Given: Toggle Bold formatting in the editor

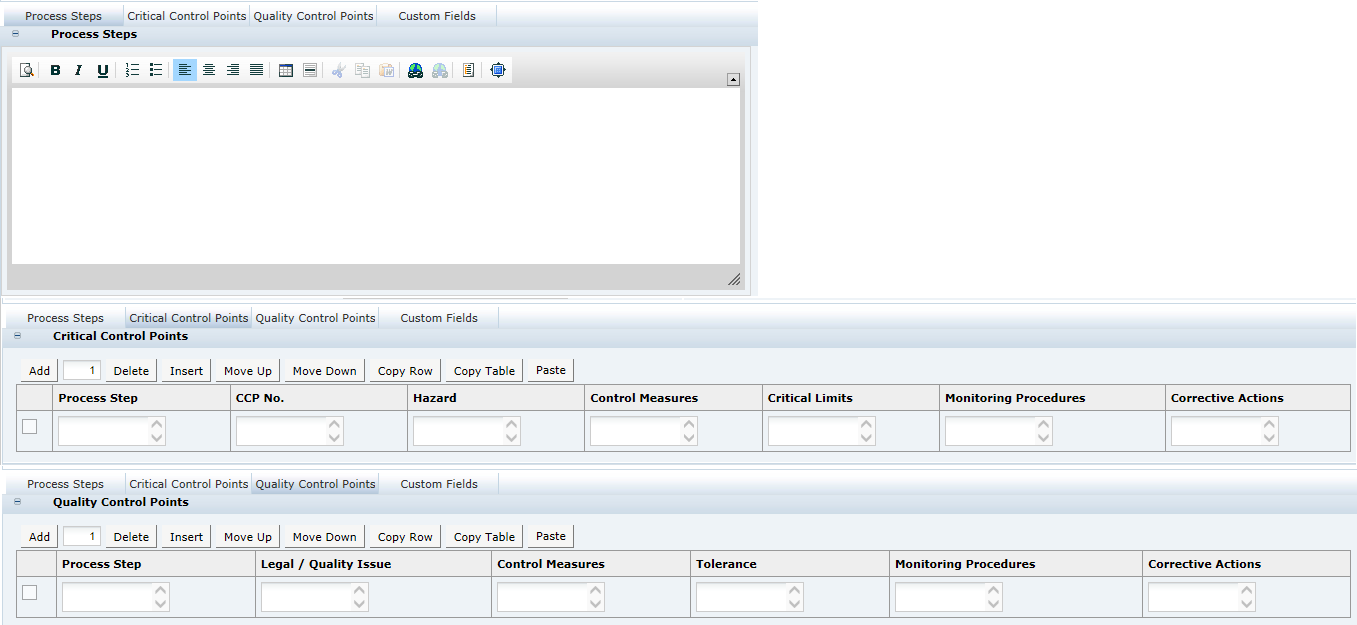Looking at the screenshot, I should [55, 70].
